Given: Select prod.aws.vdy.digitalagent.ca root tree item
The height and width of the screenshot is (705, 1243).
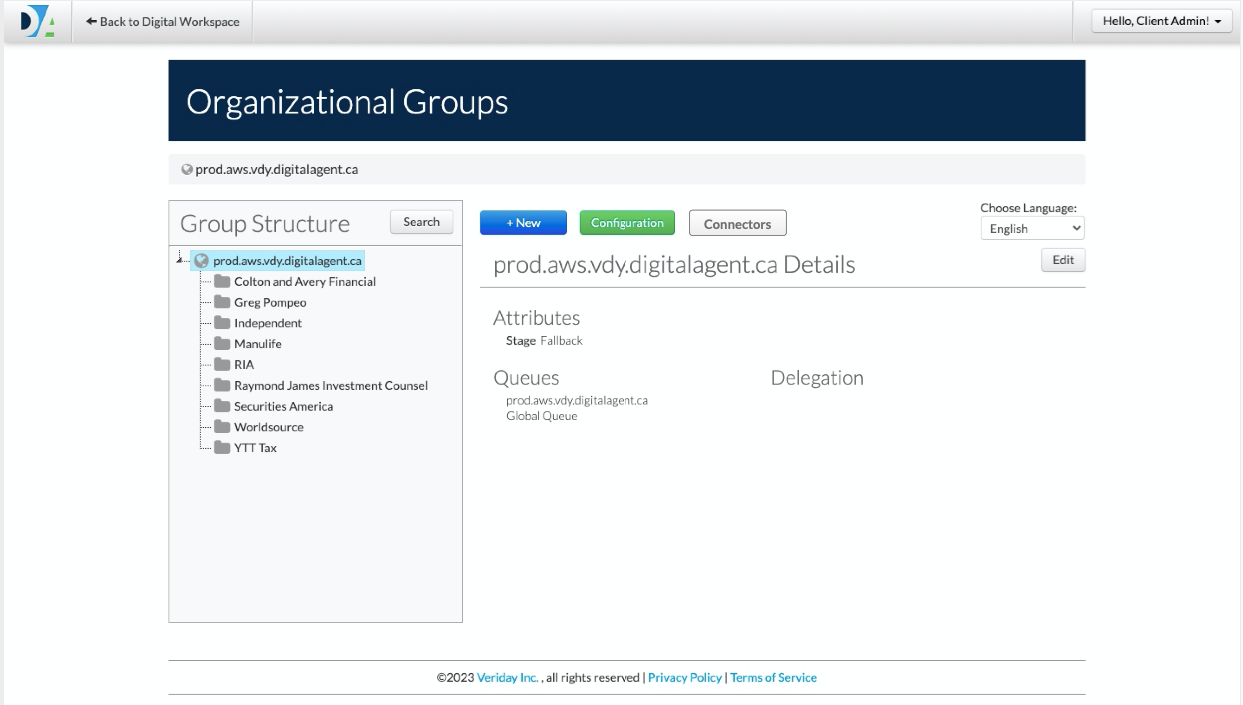Looking at the screenshot, I should pos(287,261).
